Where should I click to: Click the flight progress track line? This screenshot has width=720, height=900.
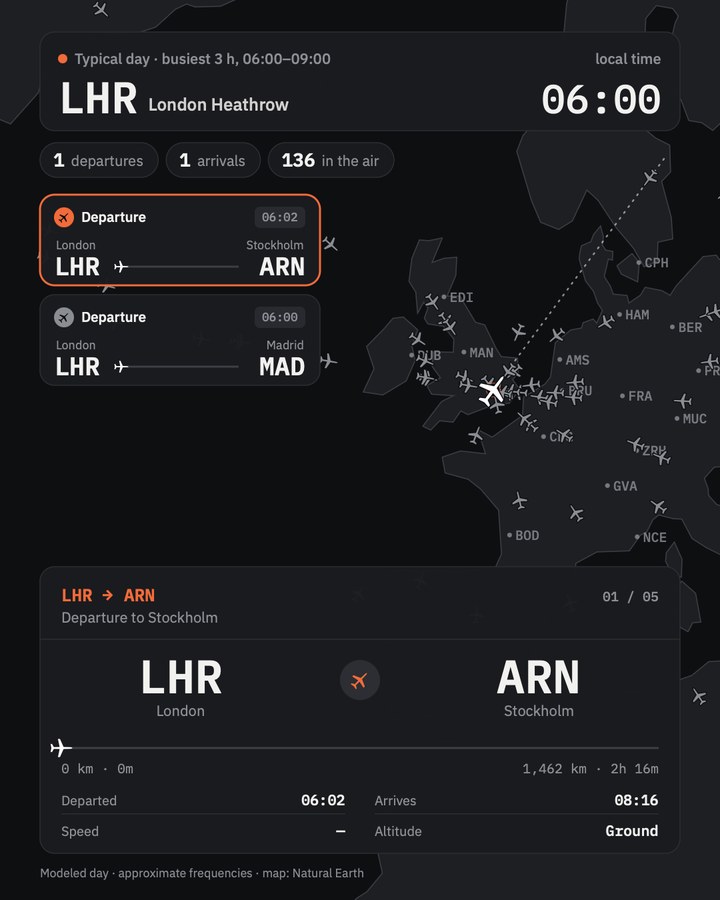[x=360, y=748]
